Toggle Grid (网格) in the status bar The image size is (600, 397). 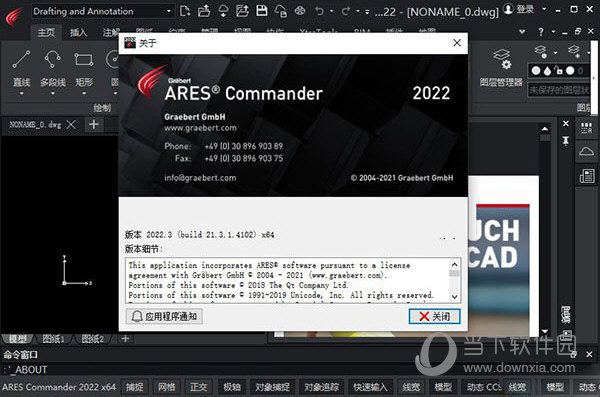click(x=166, y=387)
